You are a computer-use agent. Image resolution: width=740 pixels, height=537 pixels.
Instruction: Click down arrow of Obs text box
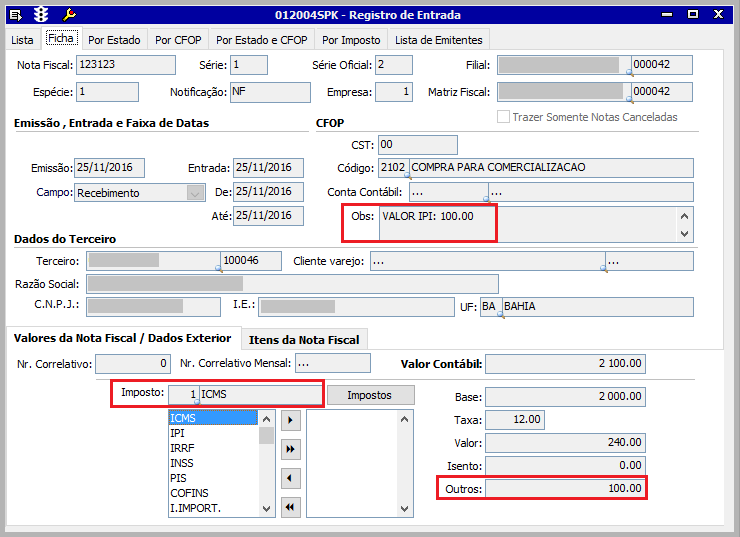(x=684, y=234)
